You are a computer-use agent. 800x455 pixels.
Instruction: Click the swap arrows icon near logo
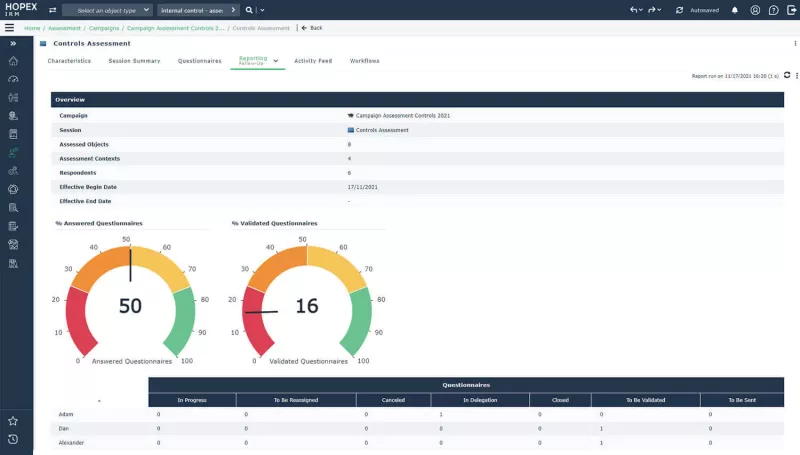[53, 10]
